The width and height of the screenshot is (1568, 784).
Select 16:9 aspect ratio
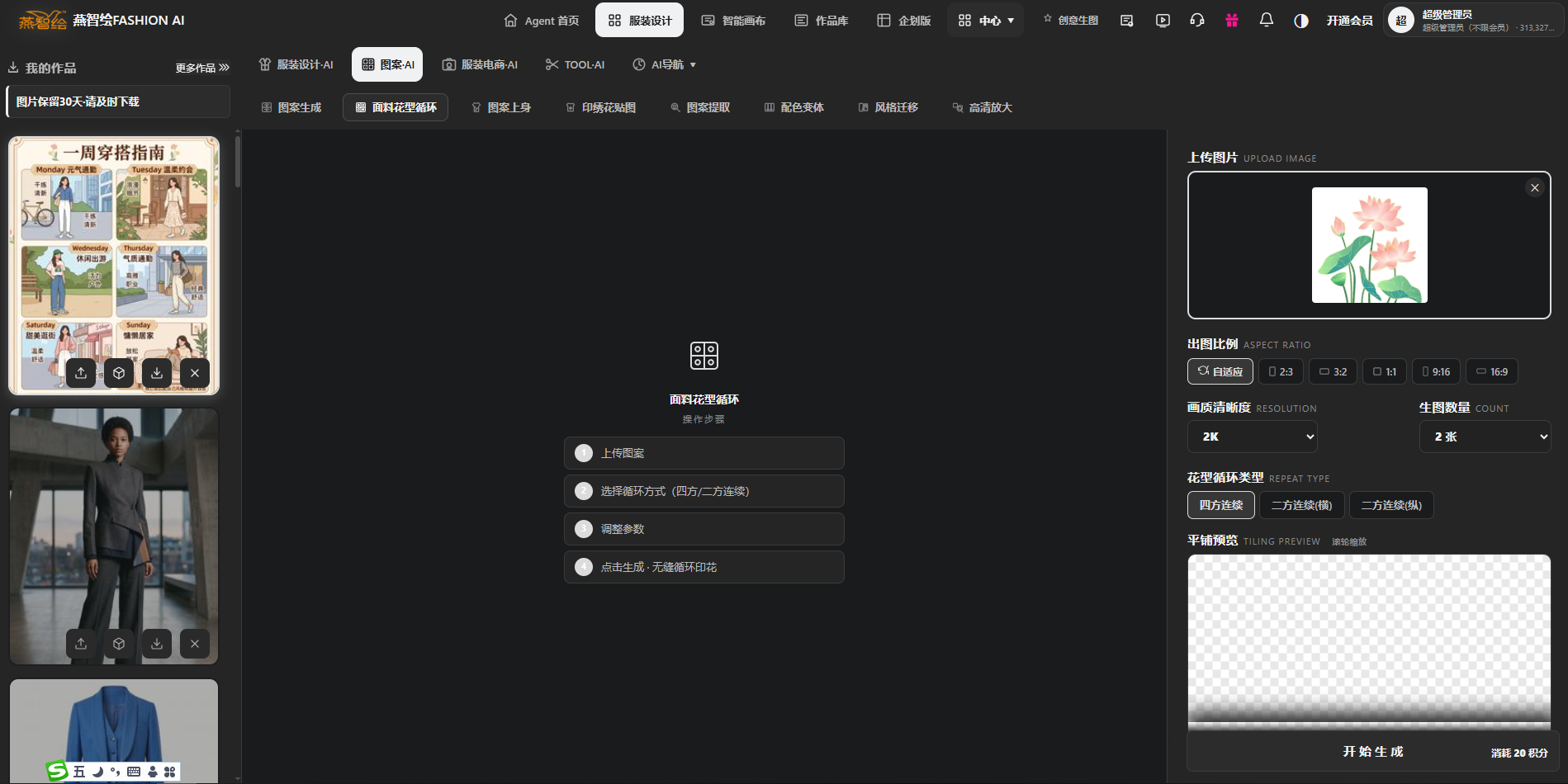tap(1492, 371)
